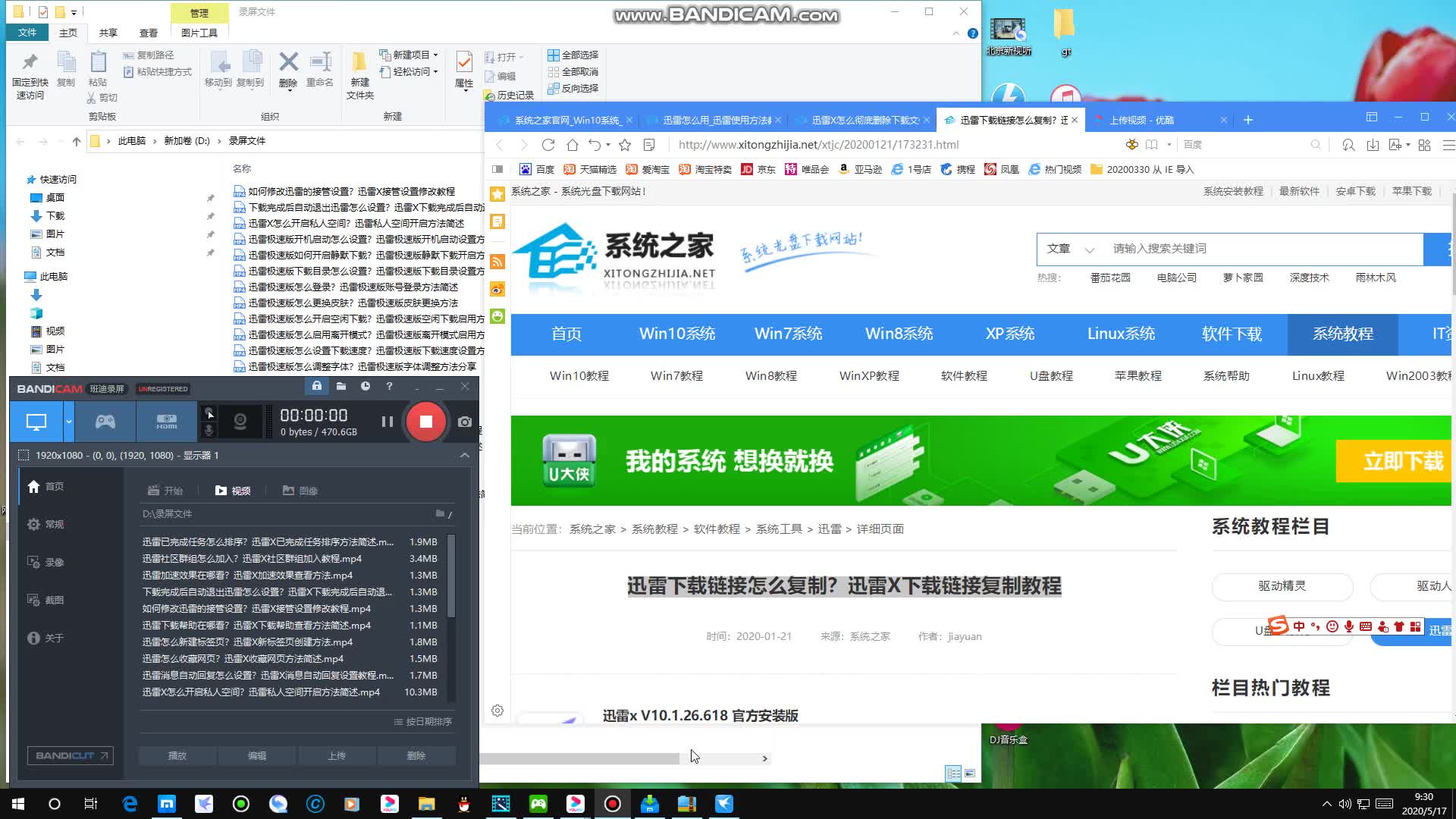Go to browser home page icon
The image size is (1456, 819).
pyautogui.click(x=573, y=144)
